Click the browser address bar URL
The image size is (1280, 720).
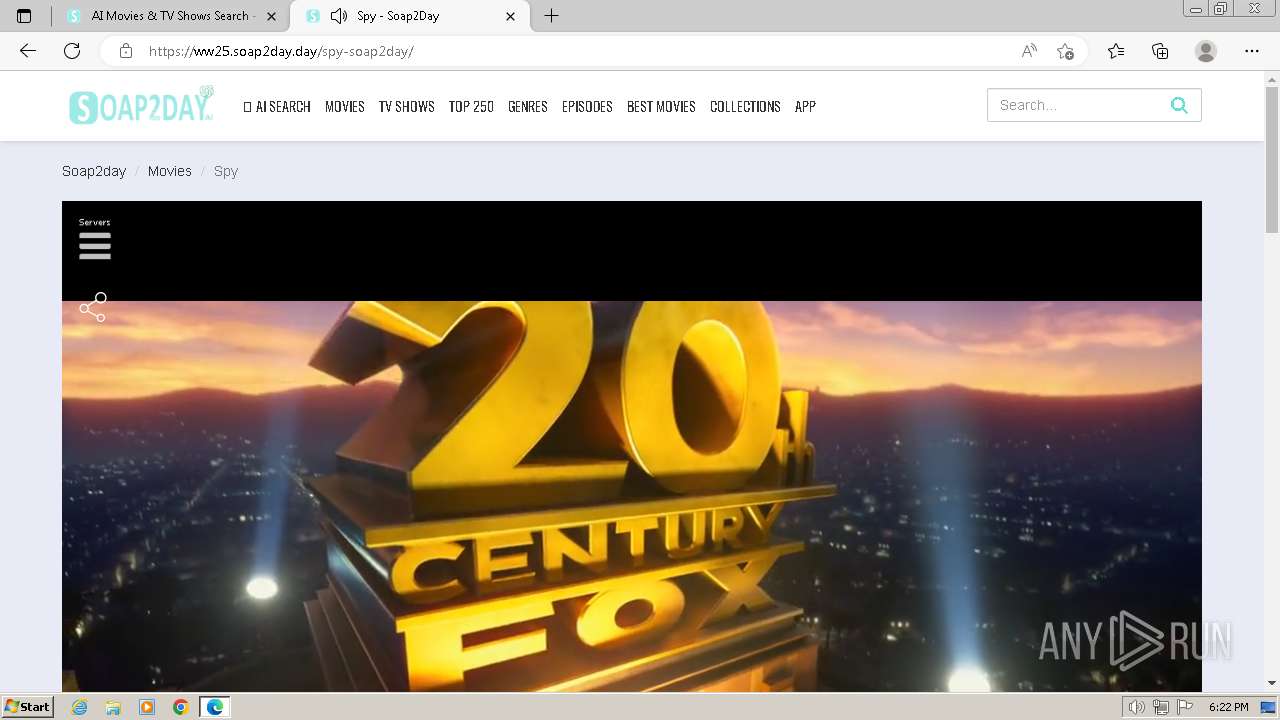click(x=281, y=51)
